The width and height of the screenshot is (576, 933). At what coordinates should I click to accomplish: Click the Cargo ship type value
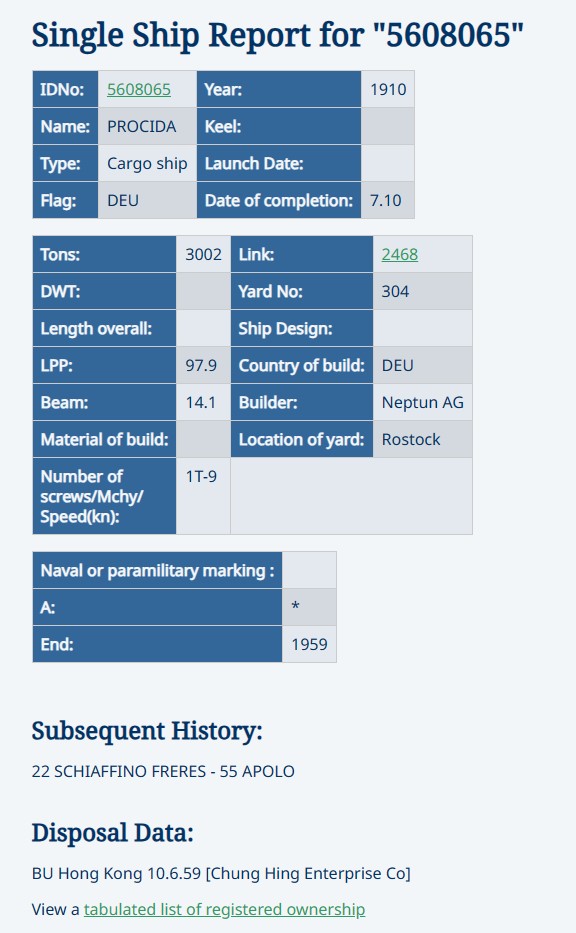click(x=147, y=163)
